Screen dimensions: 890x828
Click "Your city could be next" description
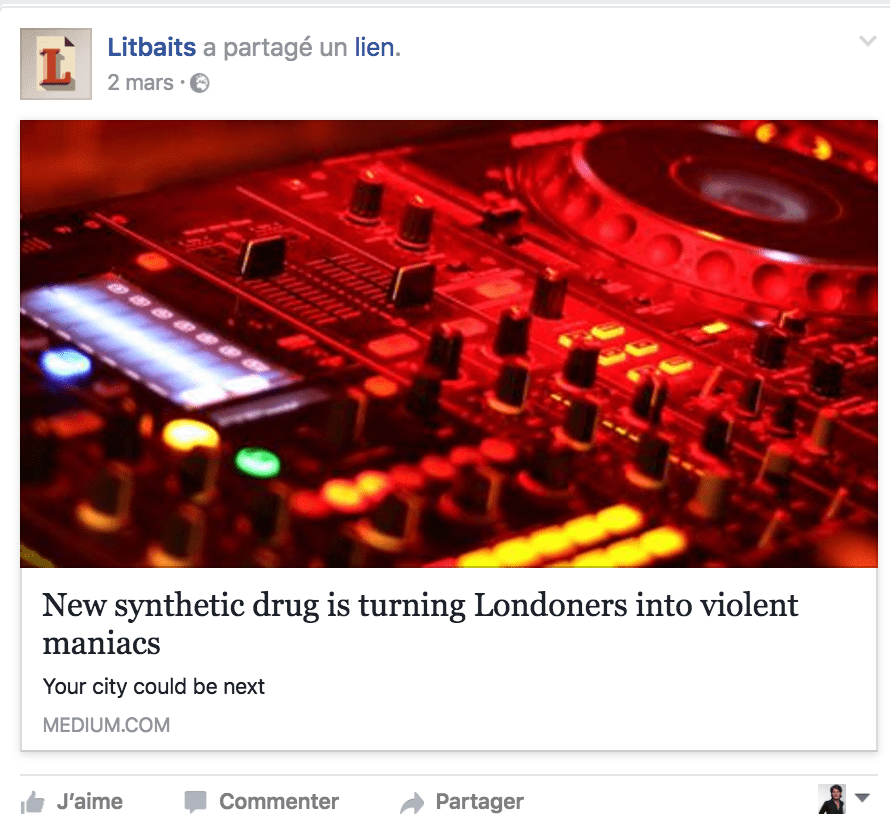tap(154, 687)
